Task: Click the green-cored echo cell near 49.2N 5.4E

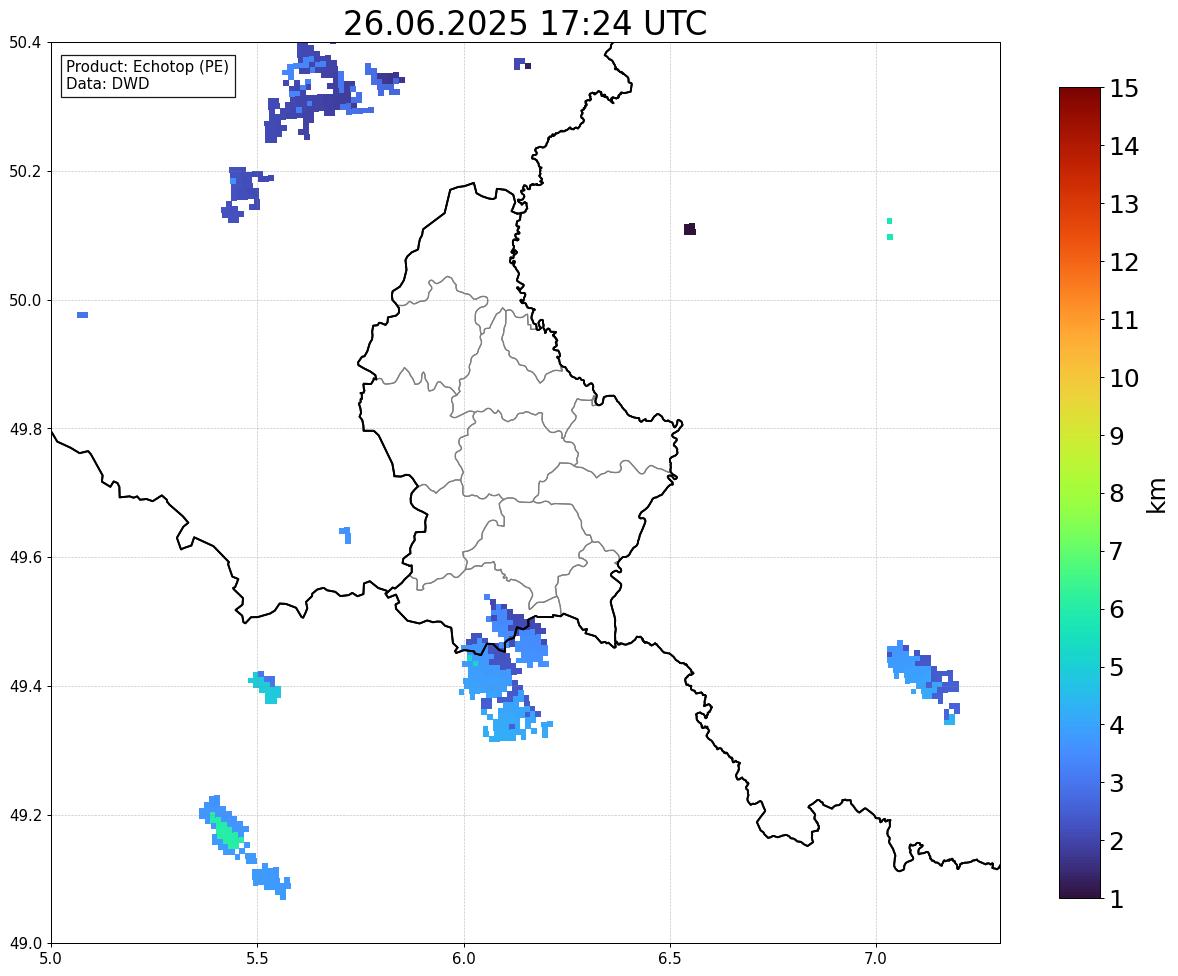Action: coord(225,829)
